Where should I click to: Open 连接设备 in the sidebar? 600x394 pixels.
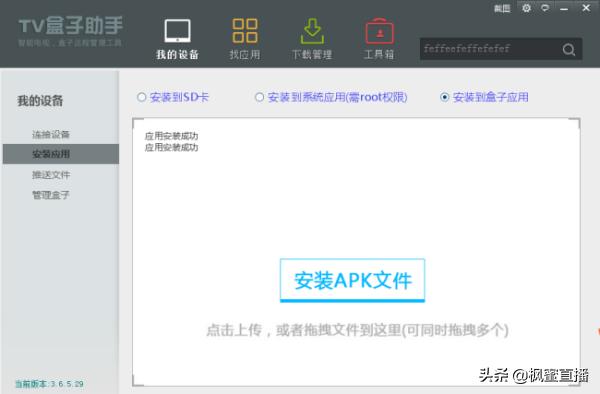pyautogui.click(x=51, y=134)
